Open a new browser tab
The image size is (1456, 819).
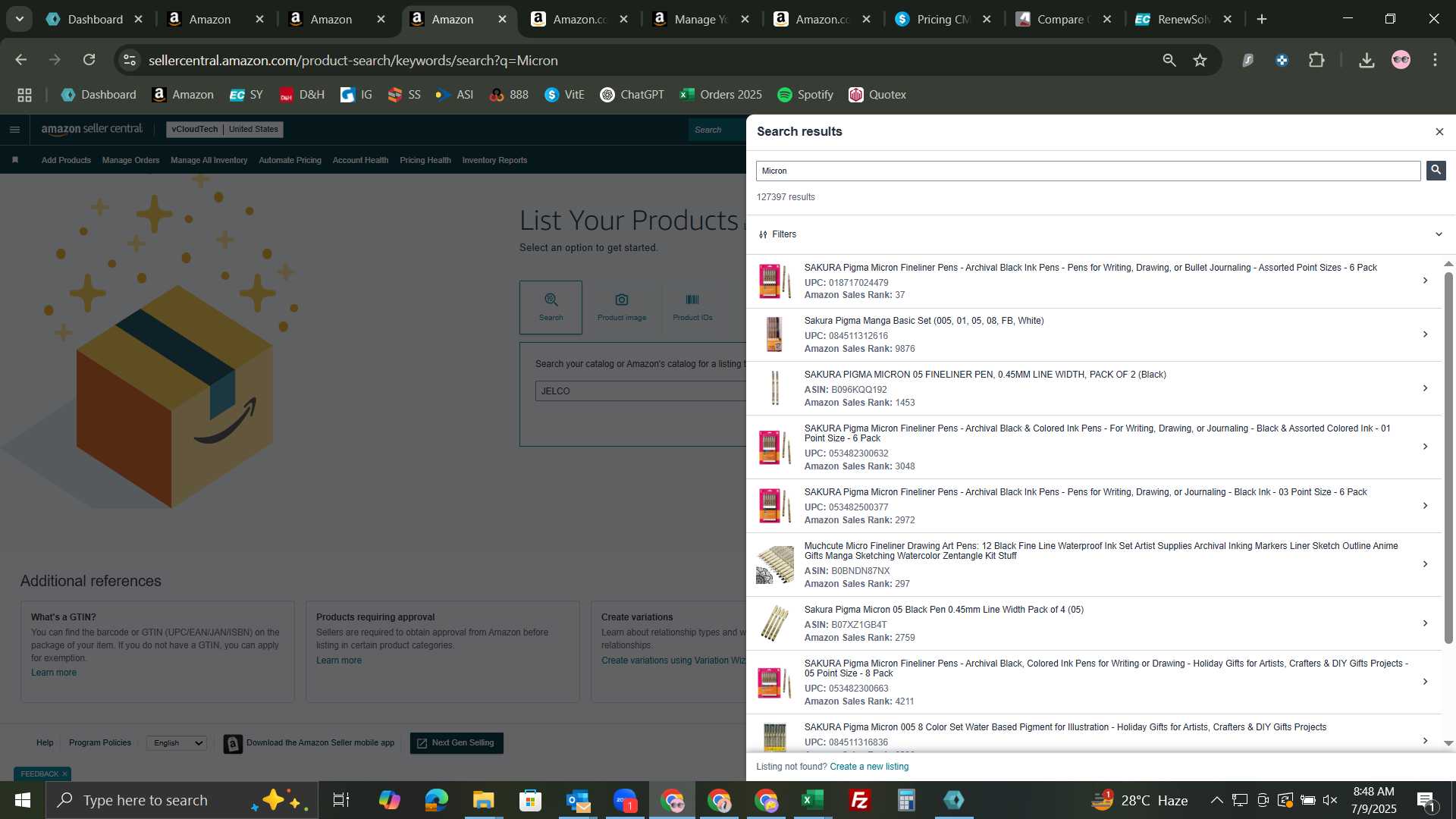(1262, 20)
